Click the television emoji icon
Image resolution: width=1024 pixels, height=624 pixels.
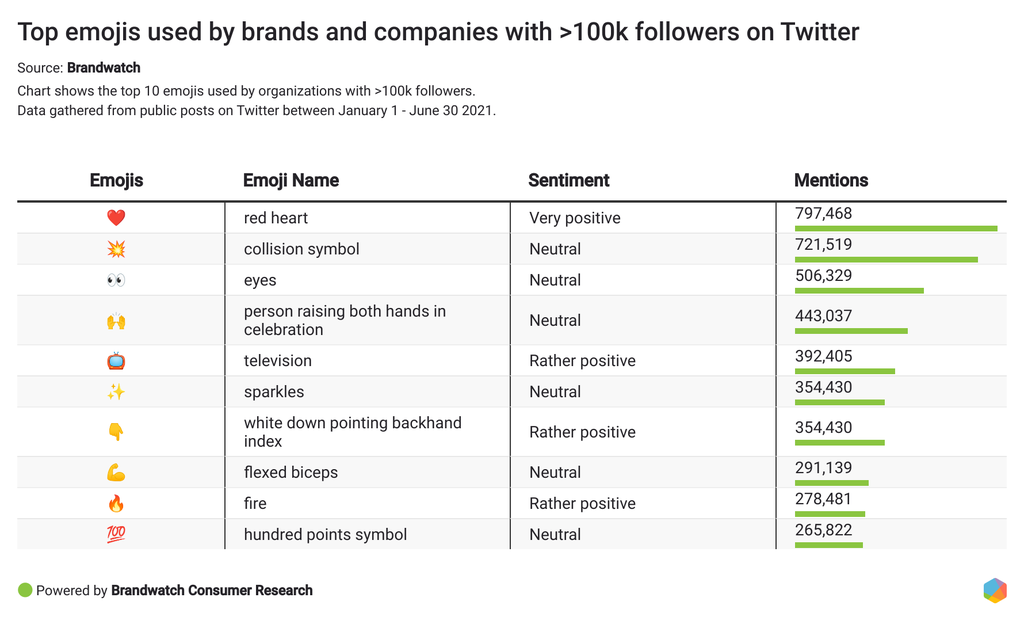coord(116,361)
